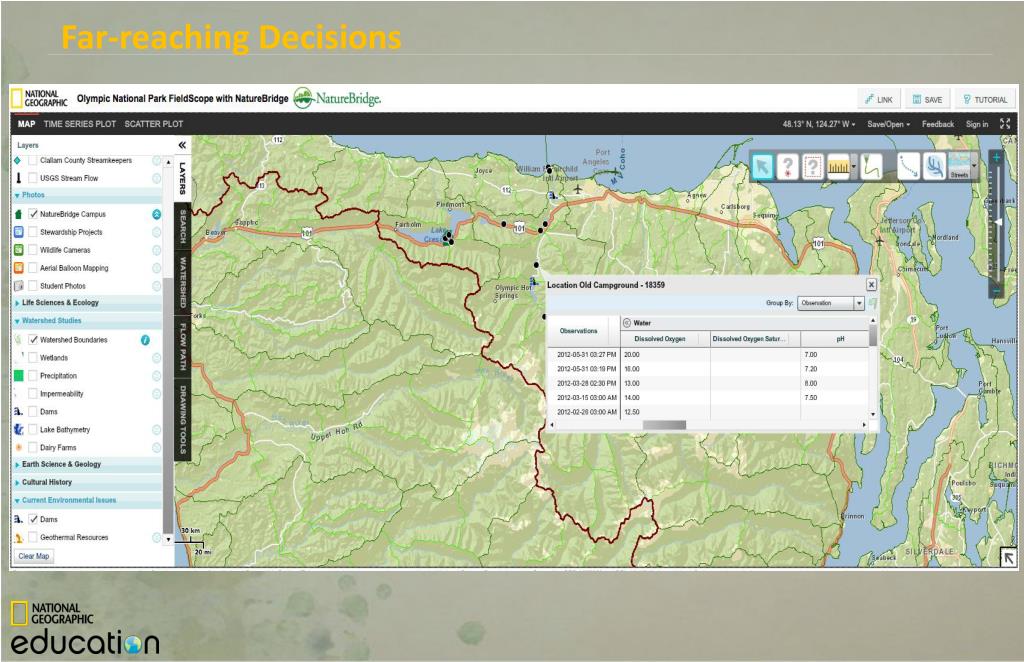Click the LINK button
Viewport: 1024px width, 662px height.
pyautogui.click(x=879, y=99)
